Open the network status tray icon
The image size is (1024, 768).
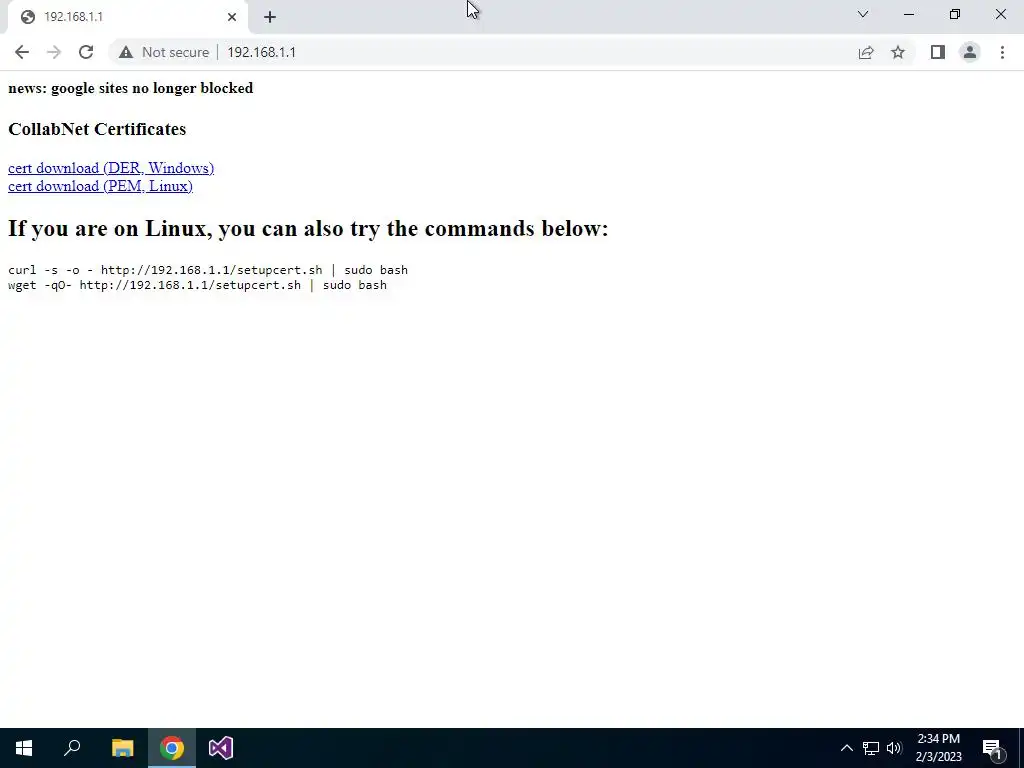click(x=871, y=748)
